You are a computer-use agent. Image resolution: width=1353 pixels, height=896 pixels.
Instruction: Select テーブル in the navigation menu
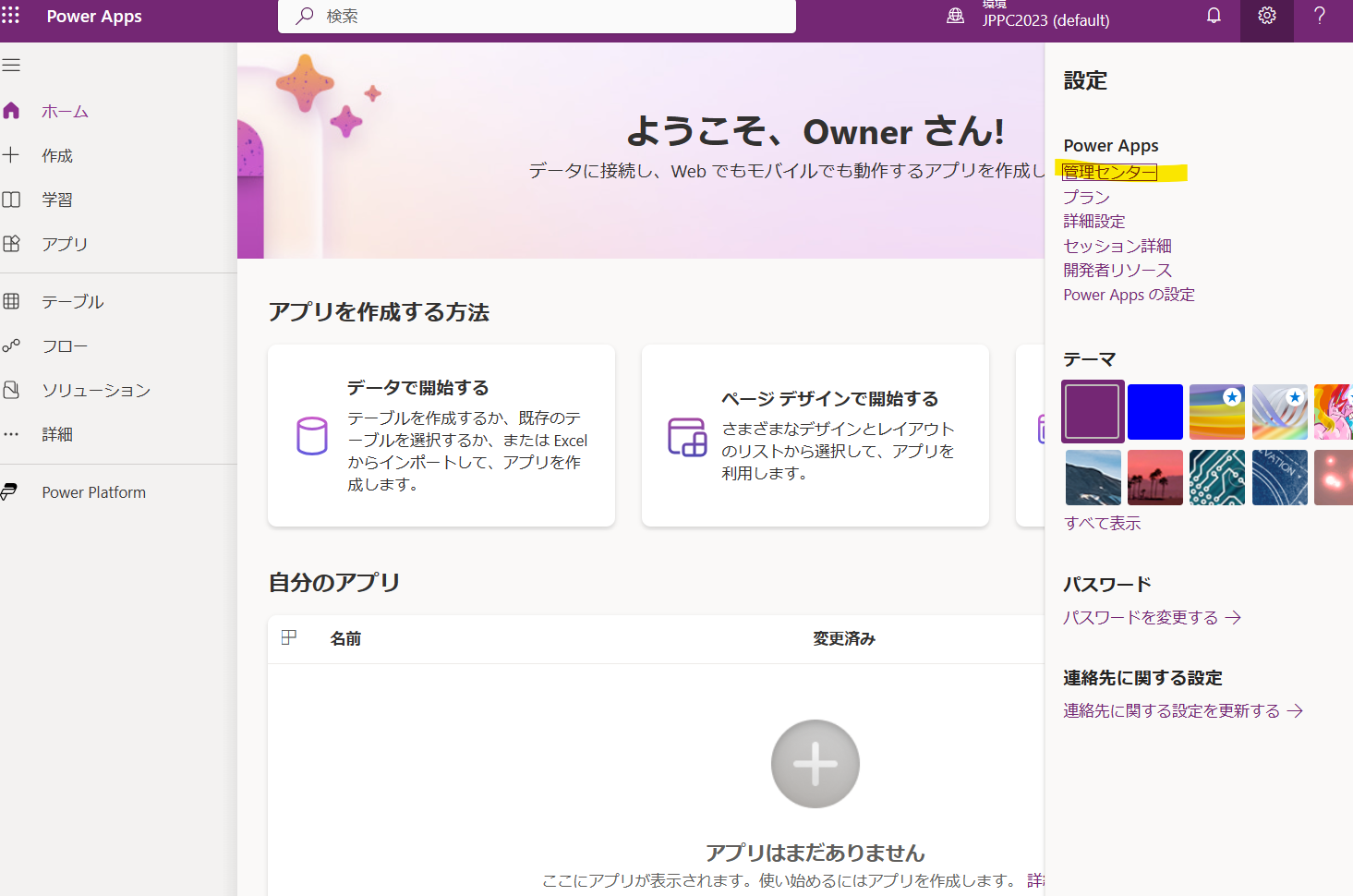73,301
